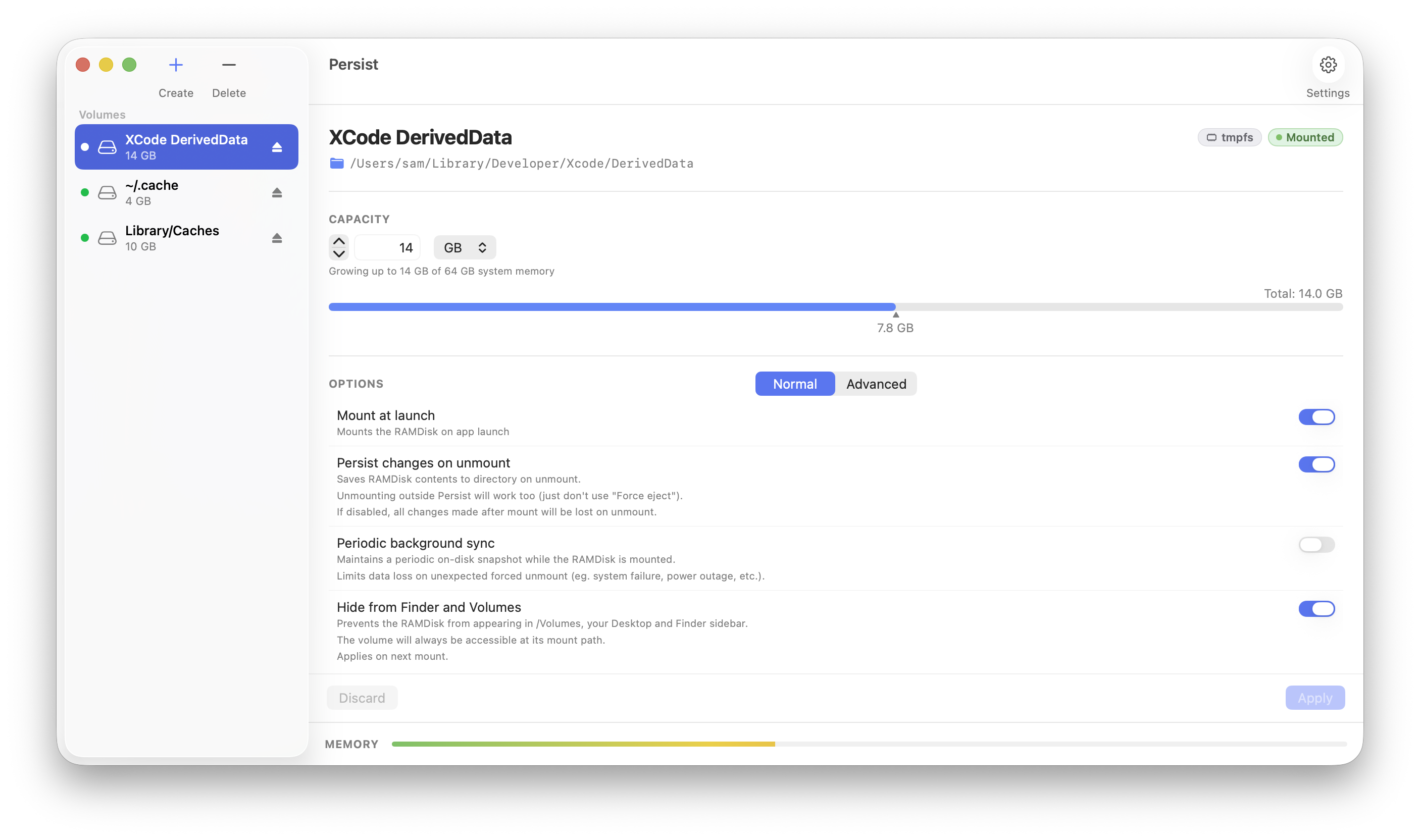1420x840 pixels.
Task: Click '4 GB' size under ~/.cache
Action: tap(138, 201)
